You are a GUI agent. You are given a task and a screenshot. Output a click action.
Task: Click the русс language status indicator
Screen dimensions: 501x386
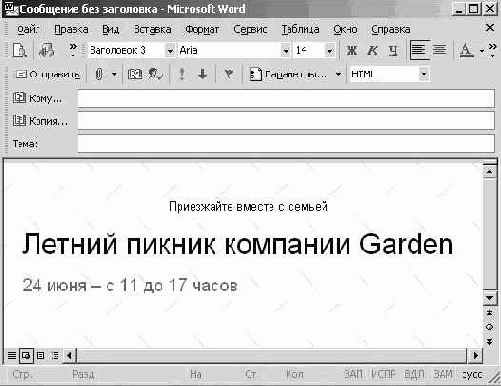(x=472, y=374)
